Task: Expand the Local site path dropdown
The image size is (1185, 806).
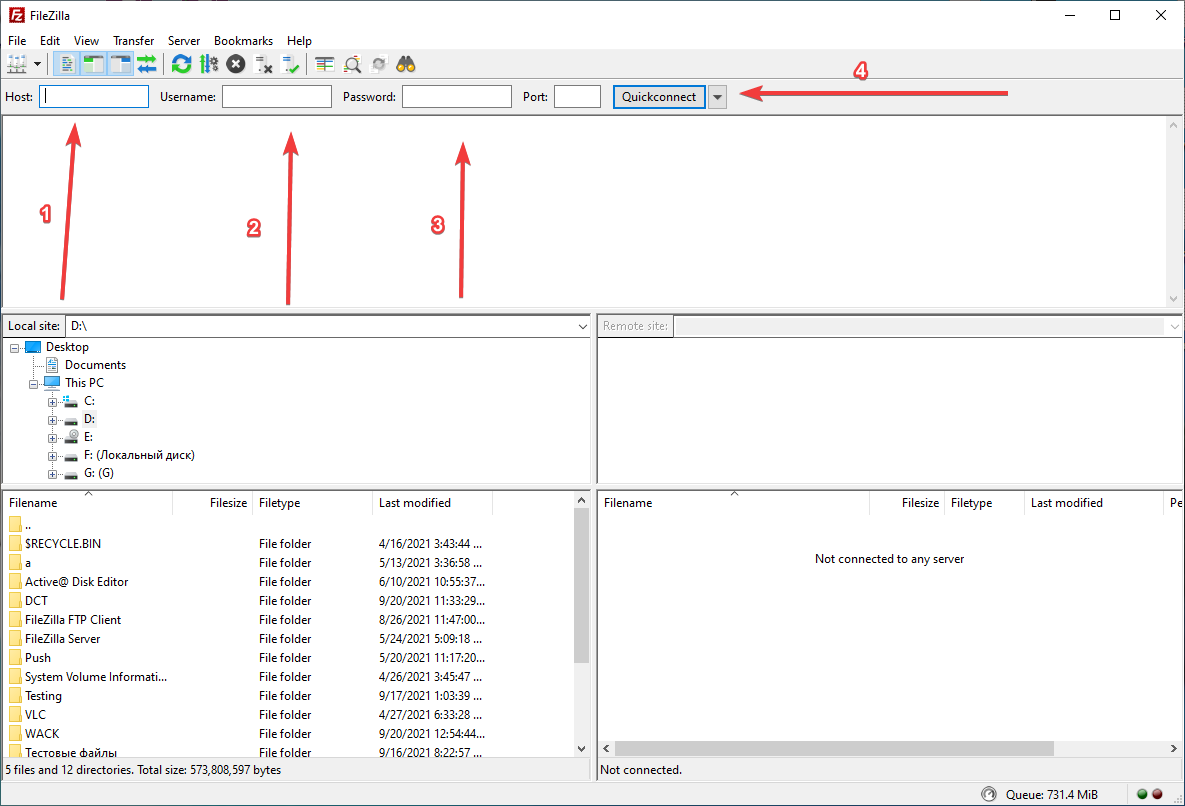Action: tap(582, 326)
